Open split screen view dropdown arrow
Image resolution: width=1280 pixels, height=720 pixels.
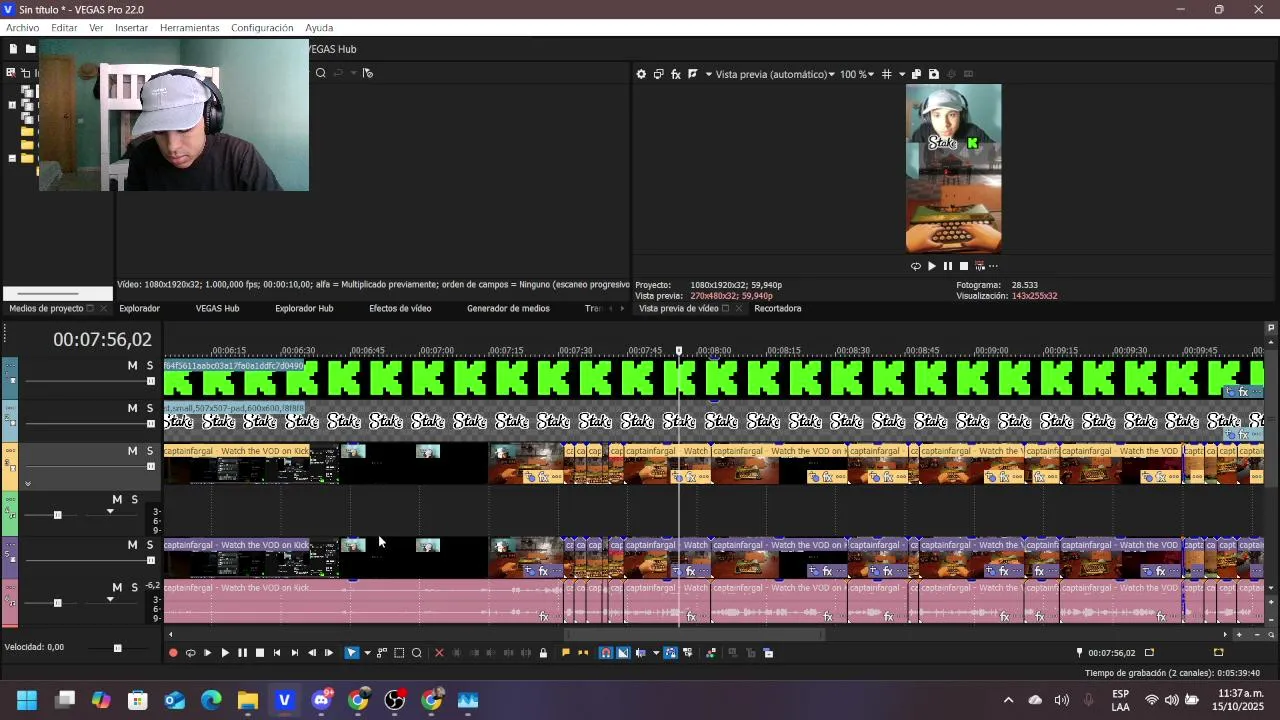(709, 74)
